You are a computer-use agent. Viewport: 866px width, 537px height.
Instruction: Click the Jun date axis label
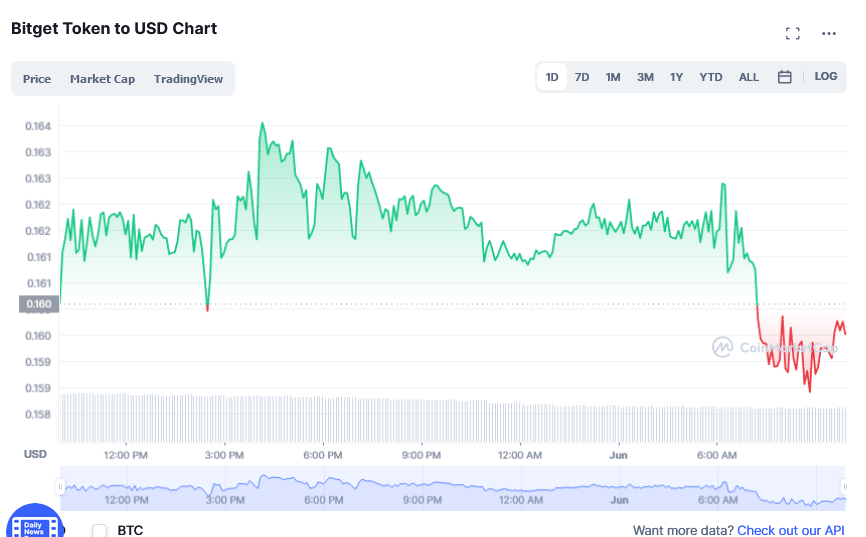(x=619, y=455)
